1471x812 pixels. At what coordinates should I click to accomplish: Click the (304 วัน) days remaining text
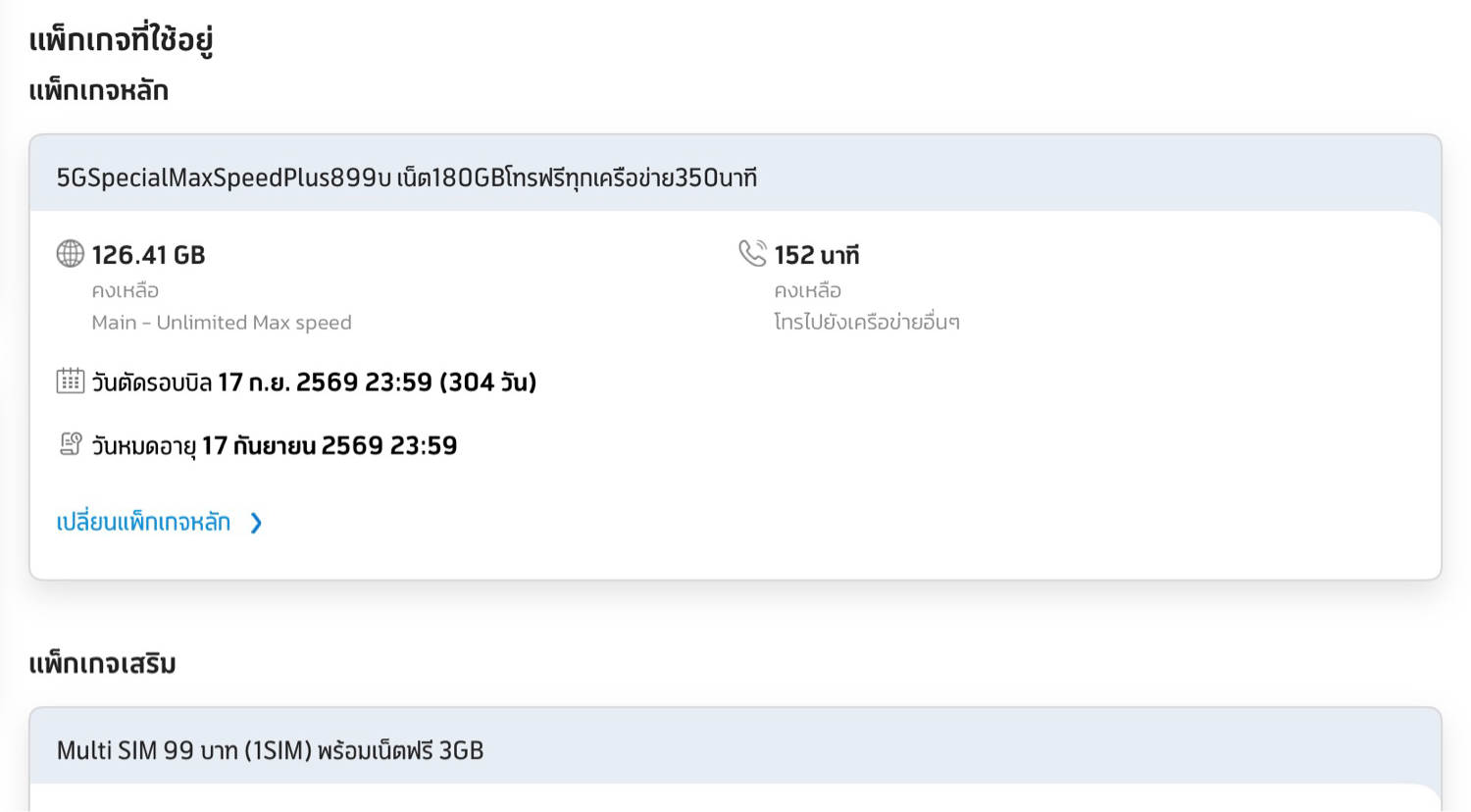tap(487, 382)
